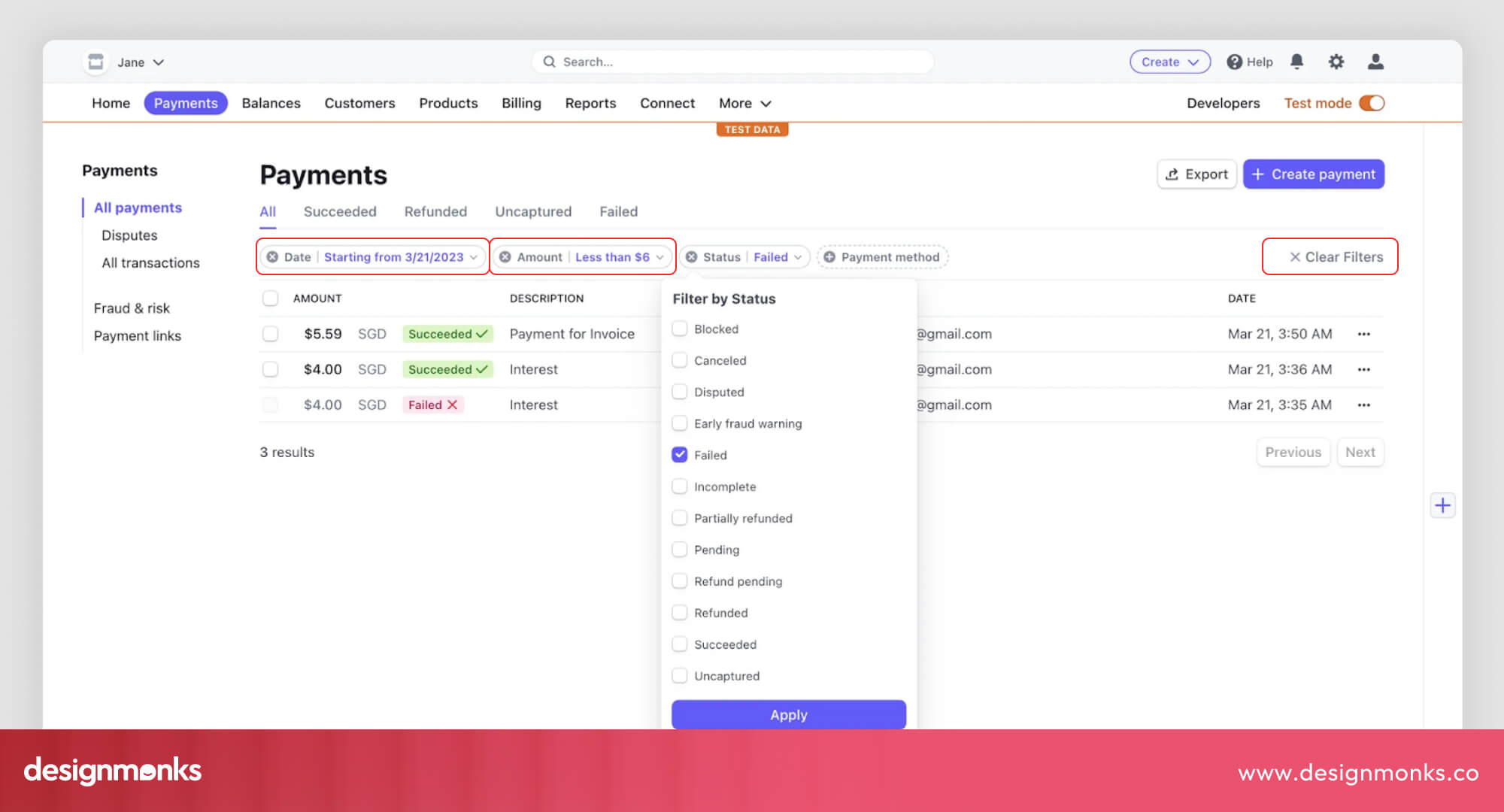
Task: Remove the Amount filter with its x icon
Action: [505, 257]
